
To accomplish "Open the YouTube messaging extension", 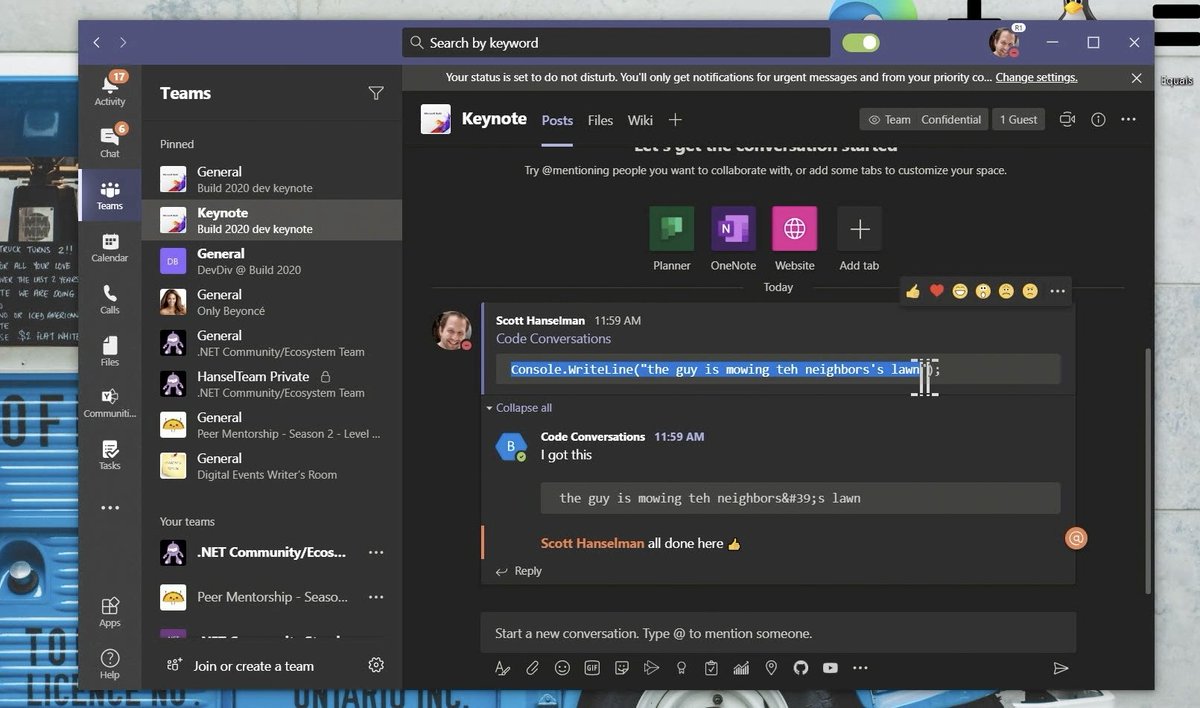I will tap(830, 668).
